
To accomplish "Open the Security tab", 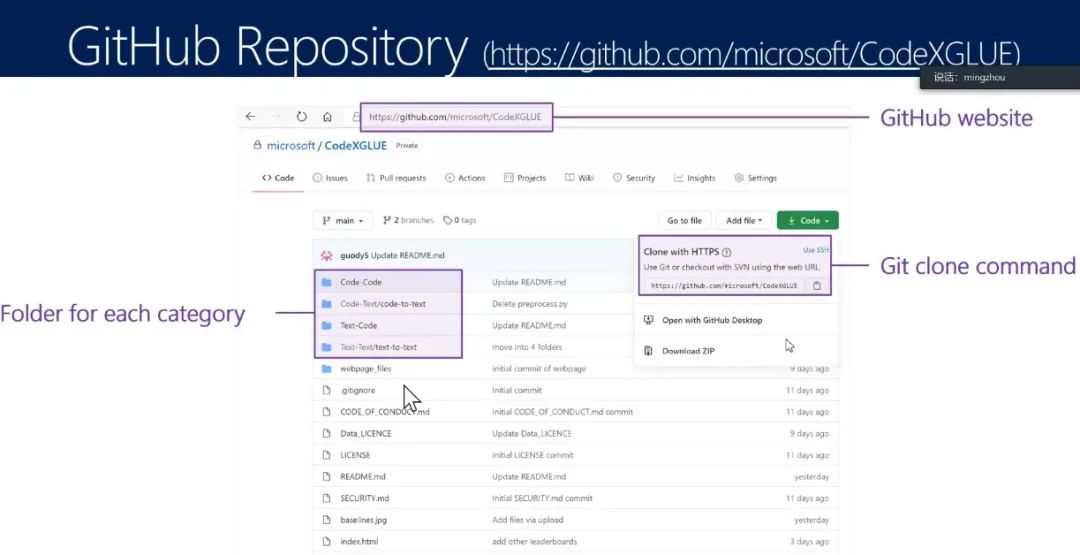I will coord(634,178).
